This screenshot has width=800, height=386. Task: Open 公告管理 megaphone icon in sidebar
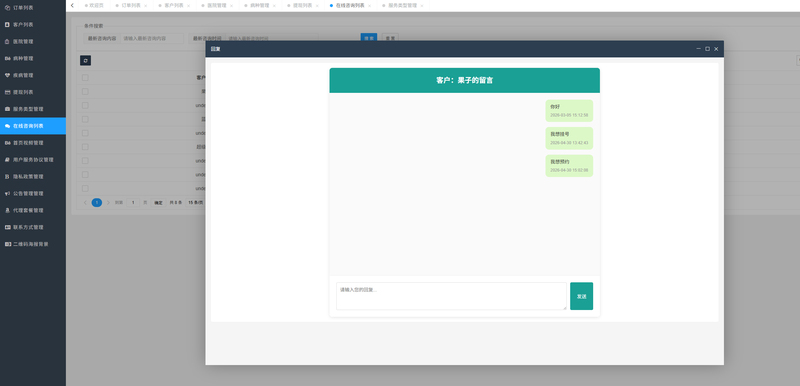(7, 194)
